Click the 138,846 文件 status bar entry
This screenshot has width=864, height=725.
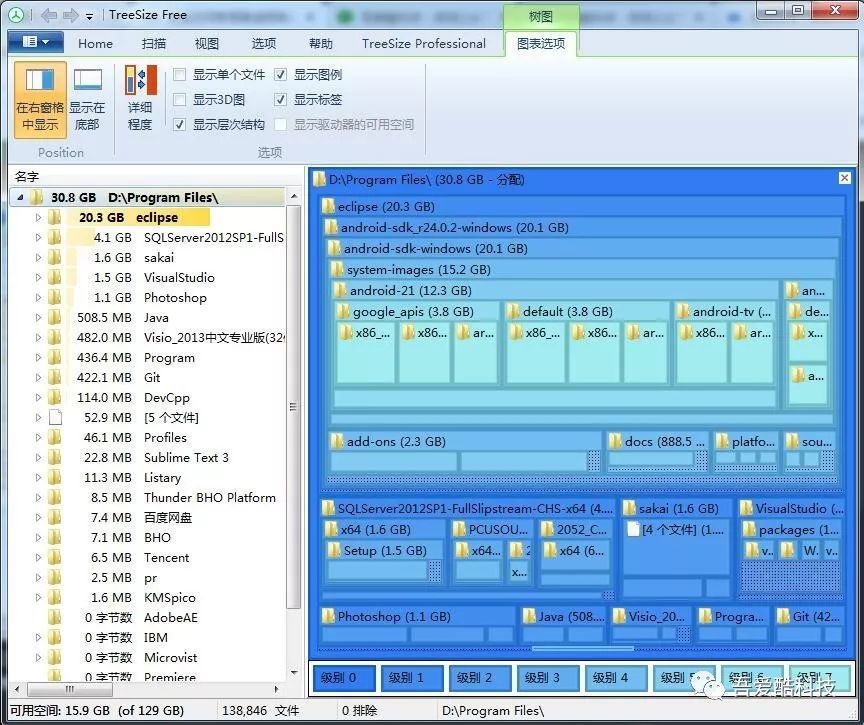(x=260, y=711)
